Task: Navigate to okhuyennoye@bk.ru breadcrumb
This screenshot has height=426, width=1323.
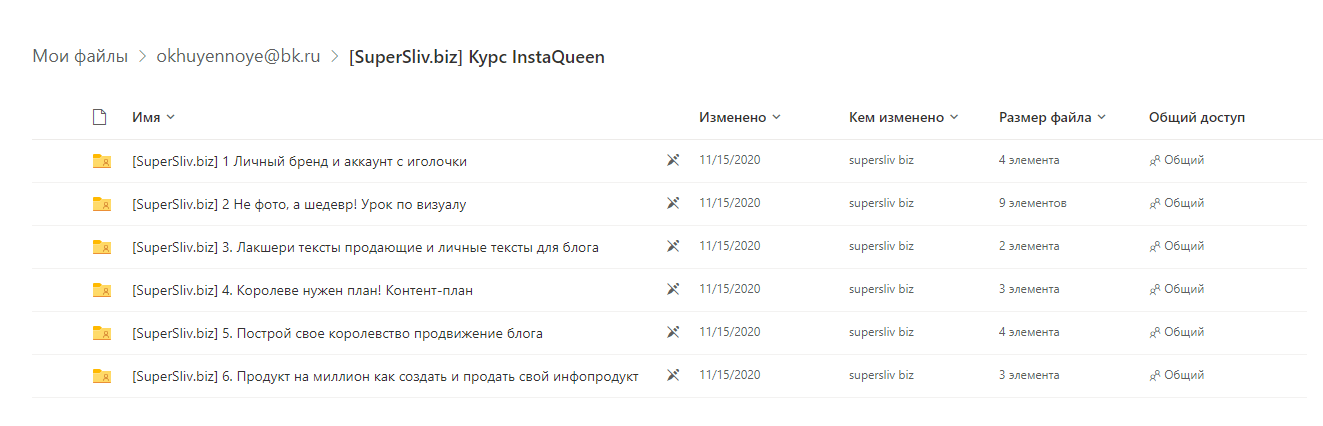Action: [x=238, y=56]
